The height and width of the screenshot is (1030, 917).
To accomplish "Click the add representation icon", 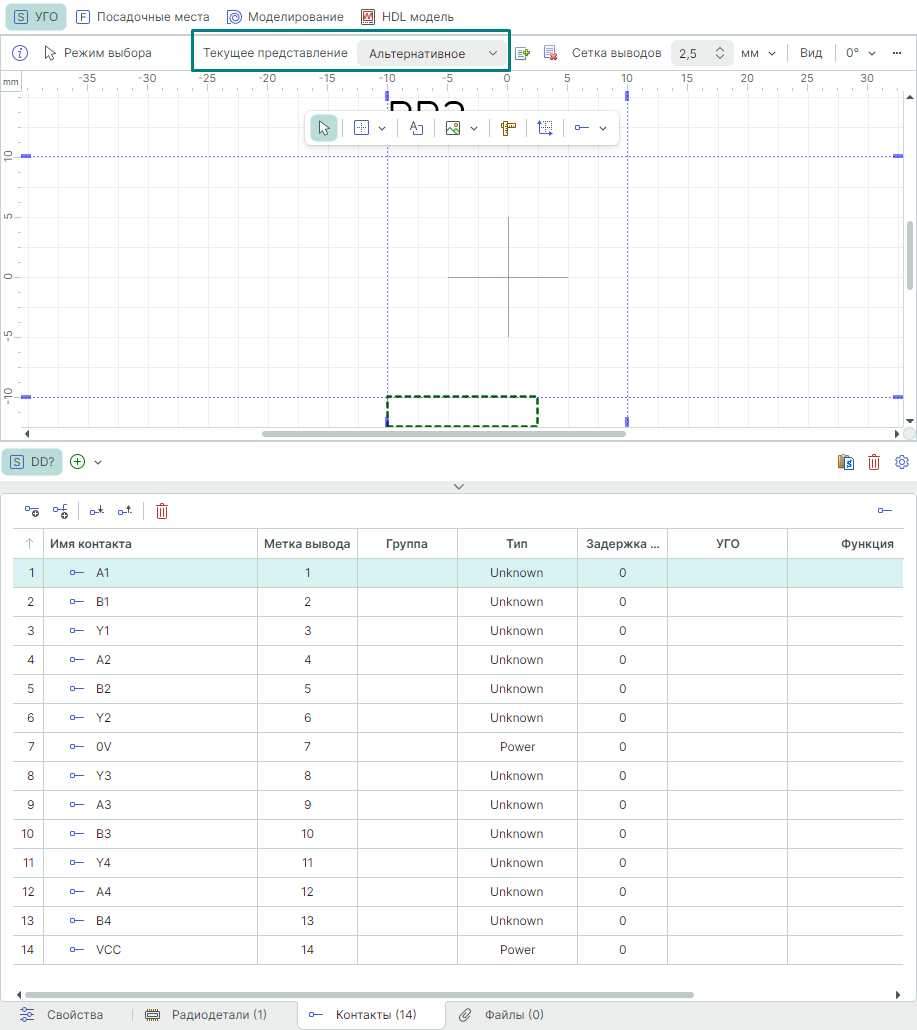I will click(522, 53).
